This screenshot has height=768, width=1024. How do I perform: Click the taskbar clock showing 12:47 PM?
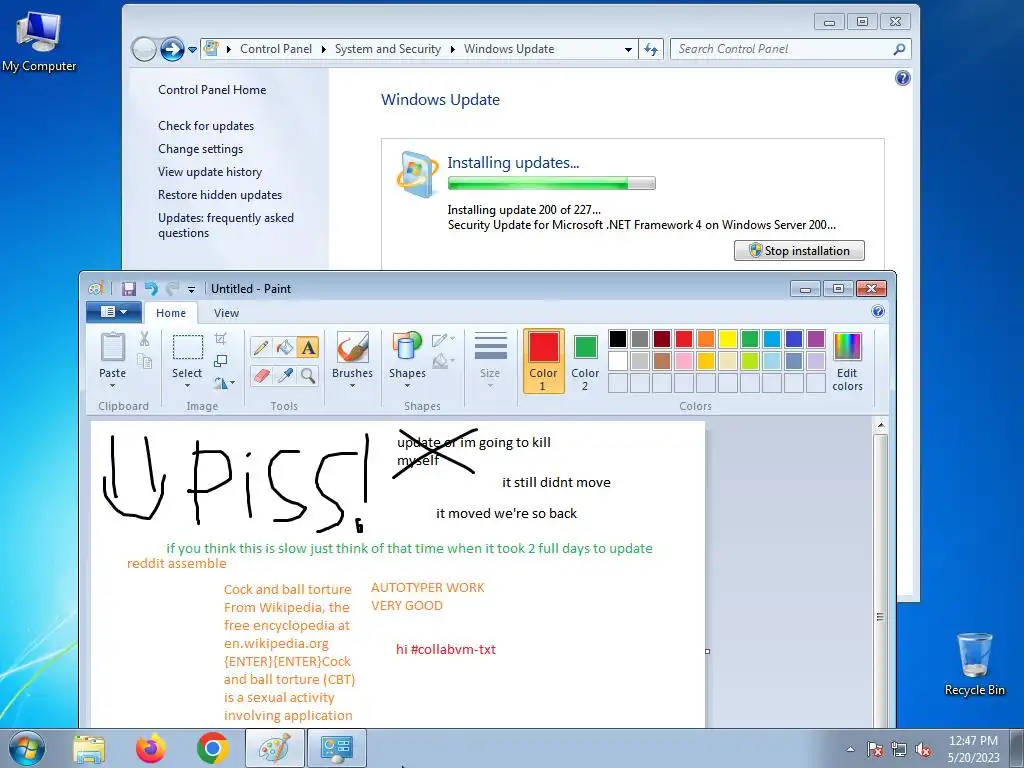click(x=973, y=749)
